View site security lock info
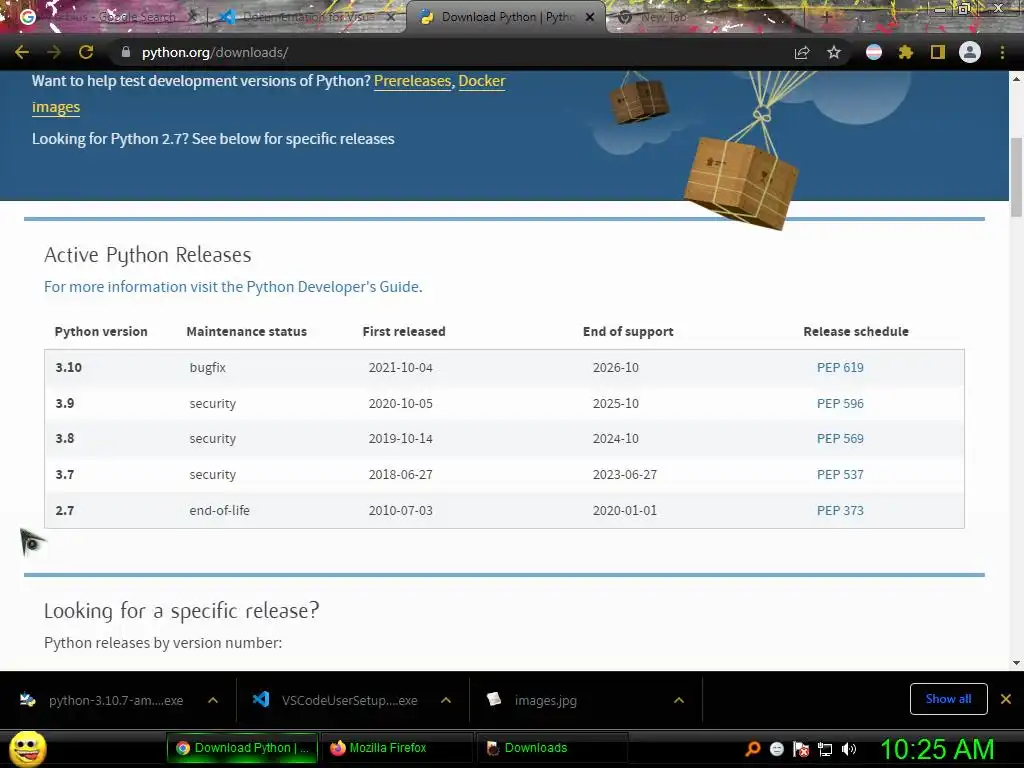The height and width of the screenshot is (768, 1024). pyautogui.click(x=126, y=52)
